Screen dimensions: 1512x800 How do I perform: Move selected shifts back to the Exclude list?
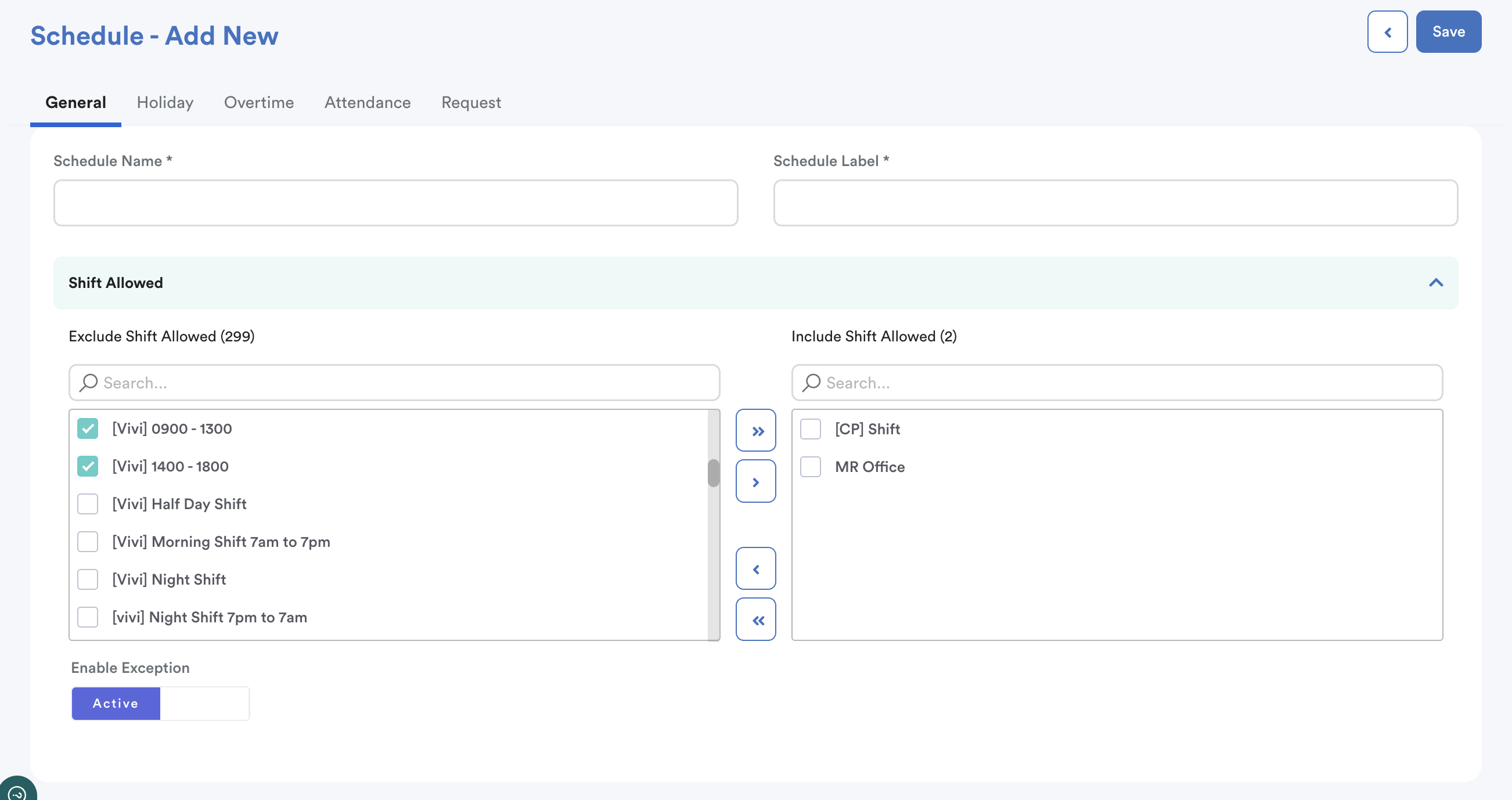755,569
